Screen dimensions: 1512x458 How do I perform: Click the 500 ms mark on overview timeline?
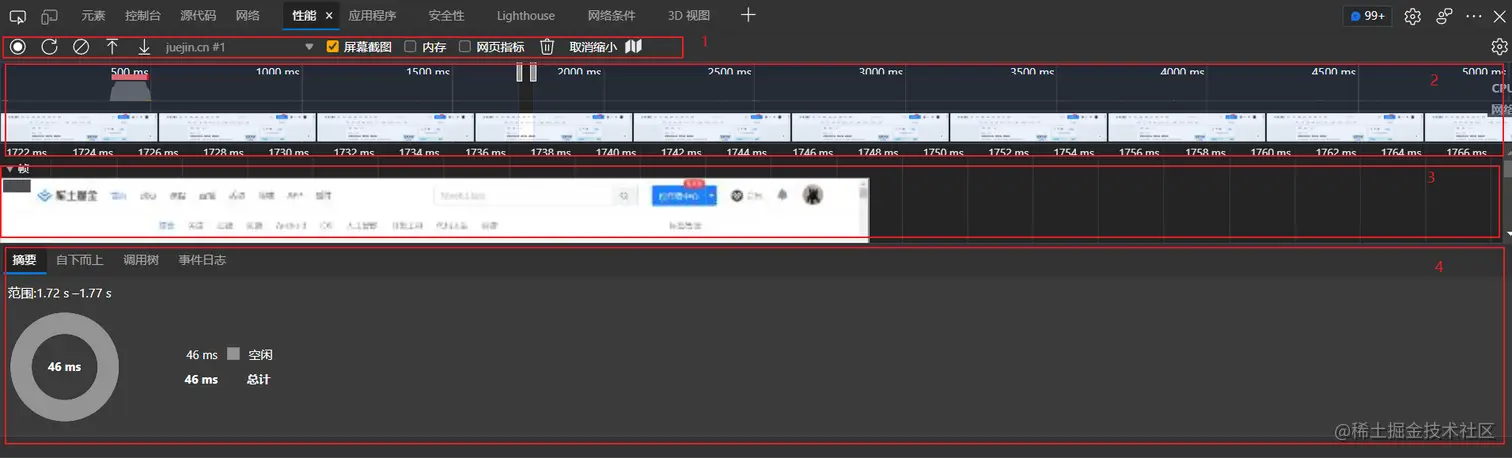pyautogui.click(x=129, y=72)
